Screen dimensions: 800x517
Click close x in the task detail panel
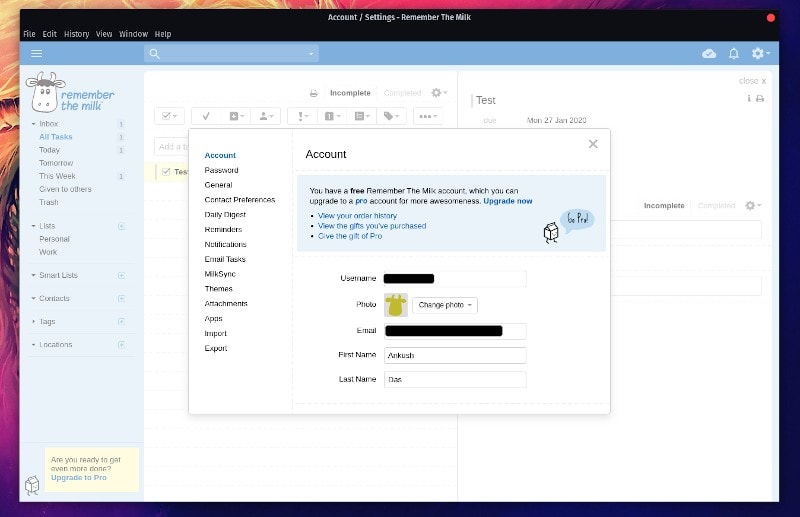click(x=752, y=81)
